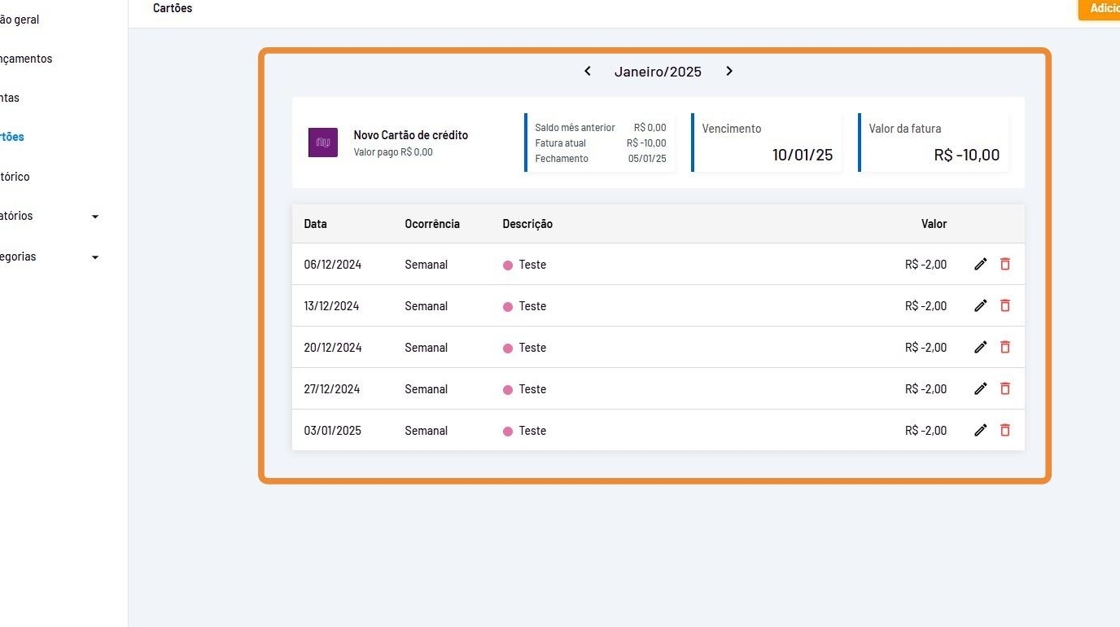Delete the 06/12/2024 Teste entry
The height and width of the screenshot is (627, 1120).
1005,264
